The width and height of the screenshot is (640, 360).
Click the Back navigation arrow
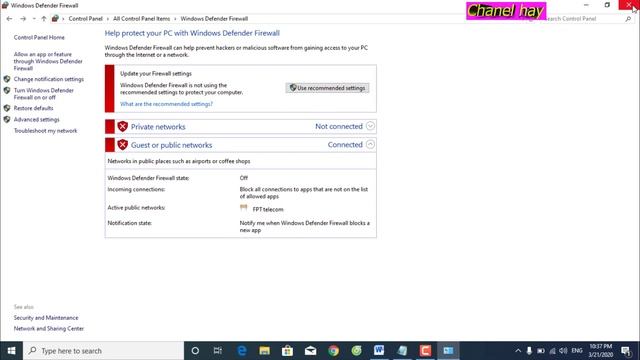pos(9,19)
